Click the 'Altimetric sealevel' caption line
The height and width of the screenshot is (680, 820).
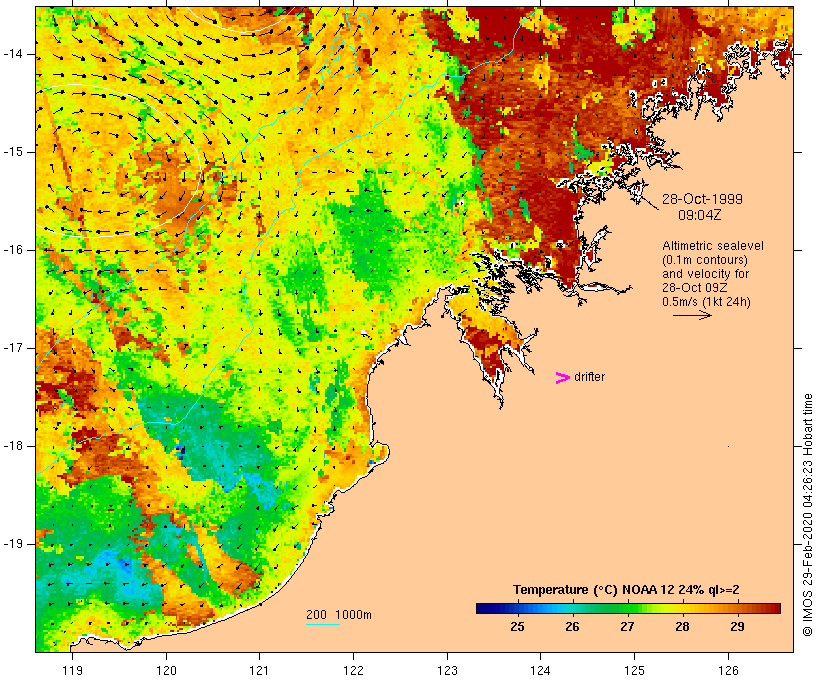713,246
